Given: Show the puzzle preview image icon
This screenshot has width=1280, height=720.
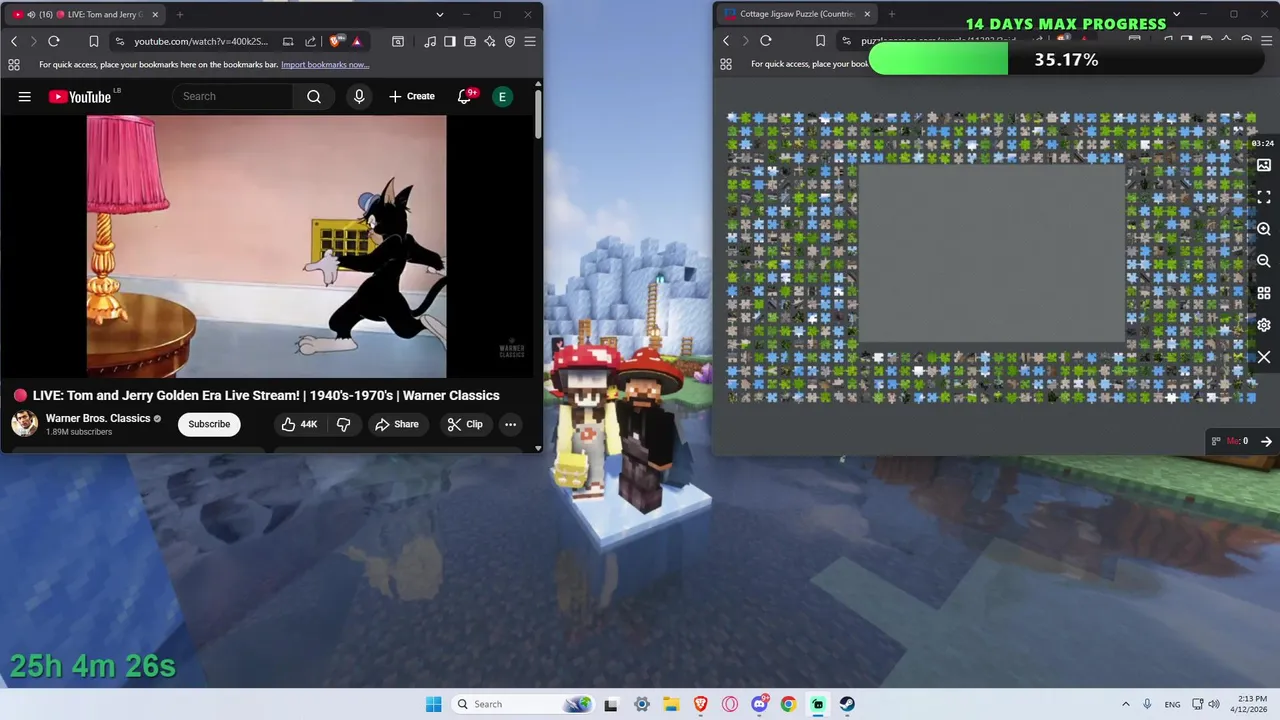Looking at the screenshot, I should (x=1264, y=165).
